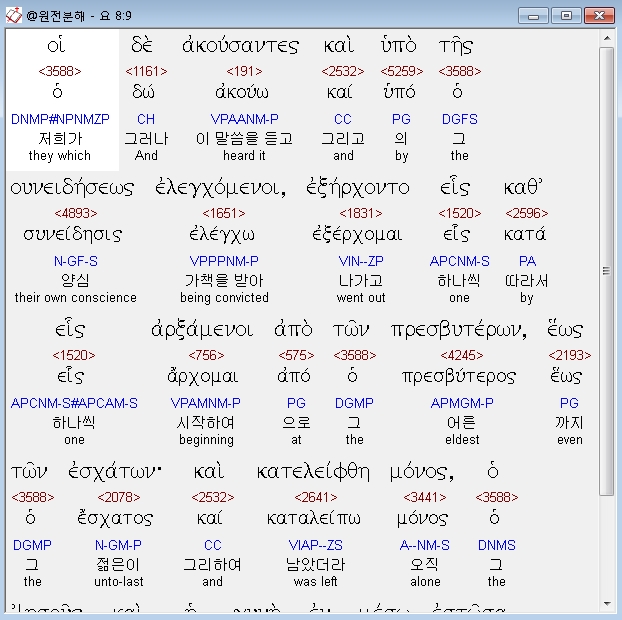
Task: Click the lemma καταλείπω
Action: point(314,519)
